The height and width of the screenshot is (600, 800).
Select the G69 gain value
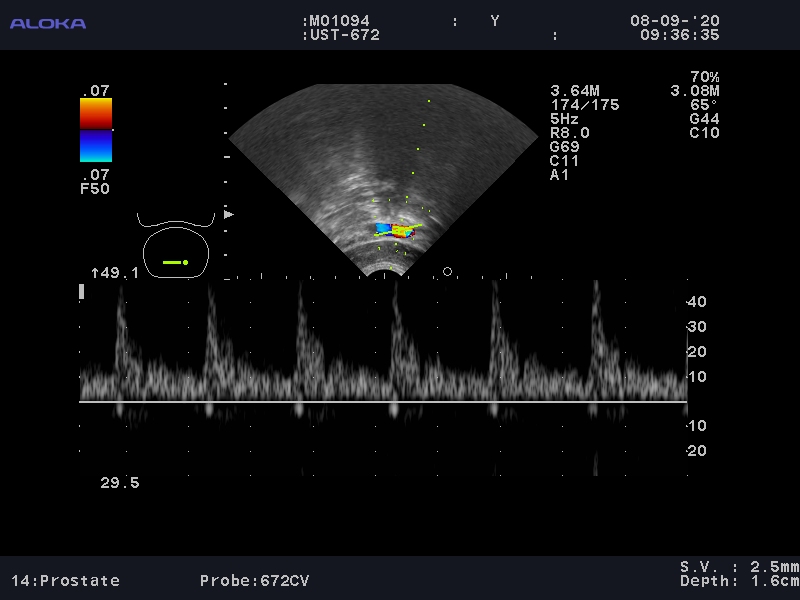tap(565, 147)
